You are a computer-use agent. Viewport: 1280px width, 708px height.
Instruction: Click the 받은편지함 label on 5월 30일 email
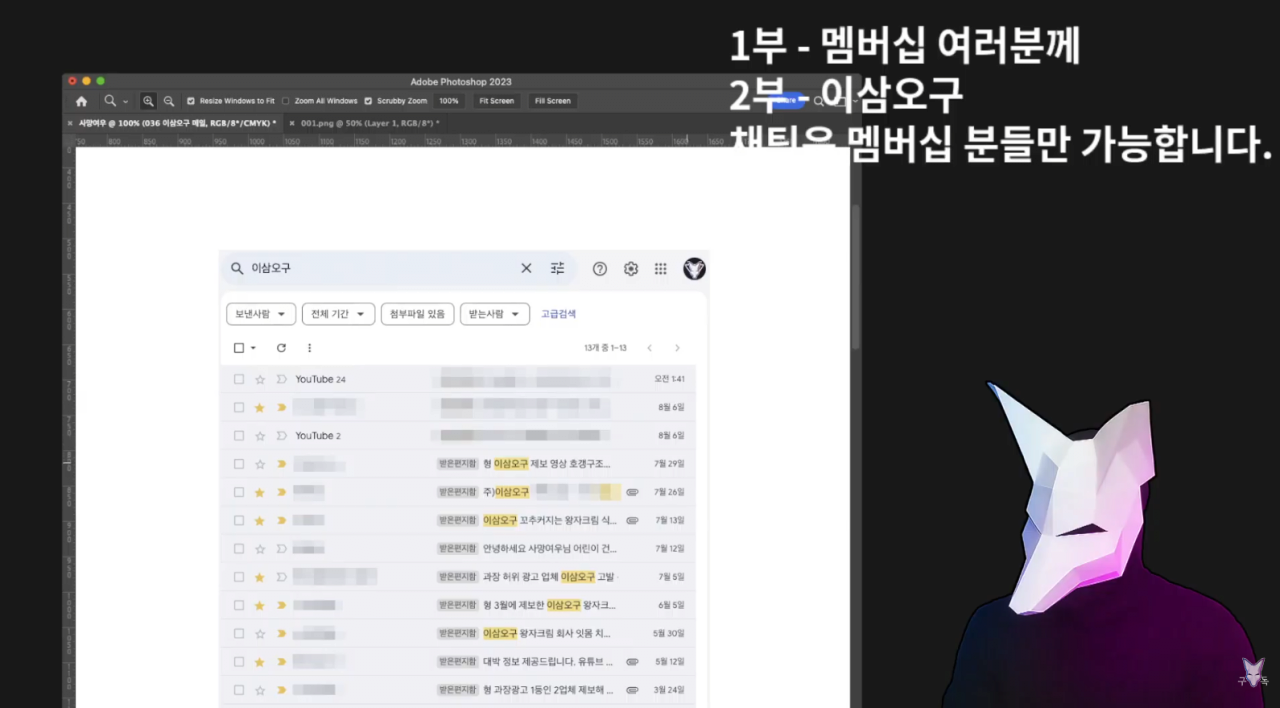point(458,633)
